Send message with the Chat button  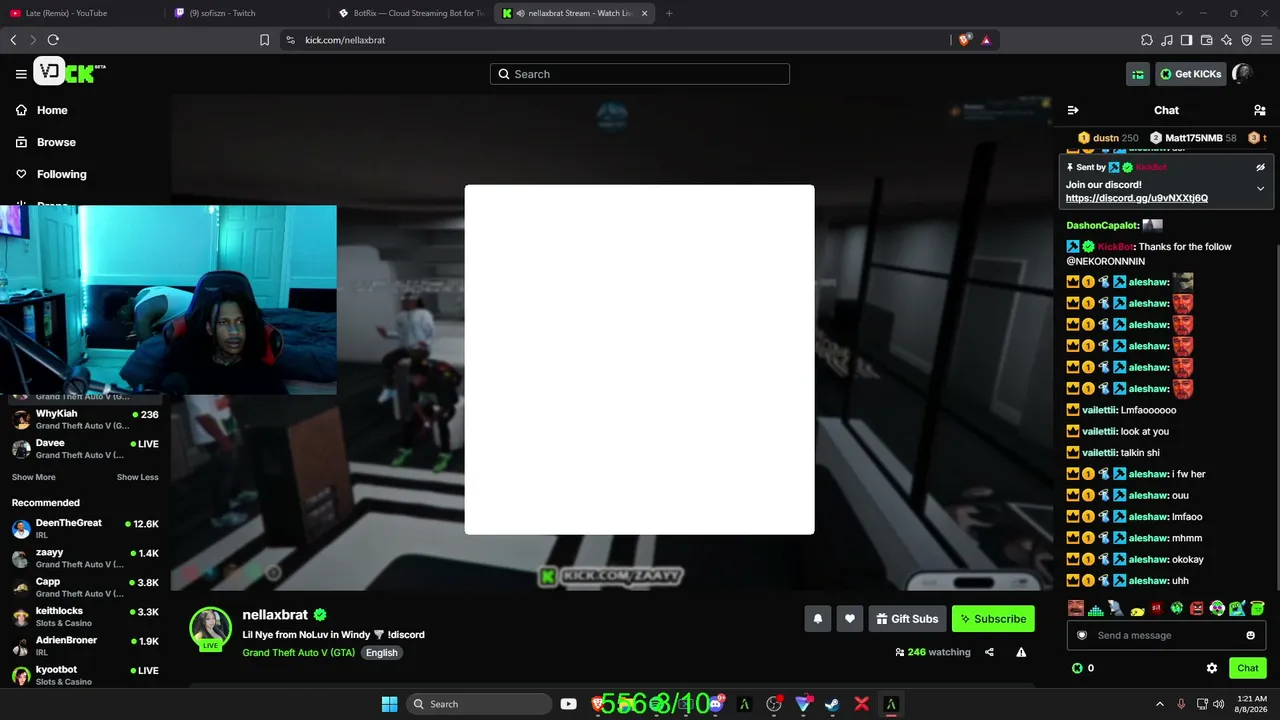[1248, 668]
